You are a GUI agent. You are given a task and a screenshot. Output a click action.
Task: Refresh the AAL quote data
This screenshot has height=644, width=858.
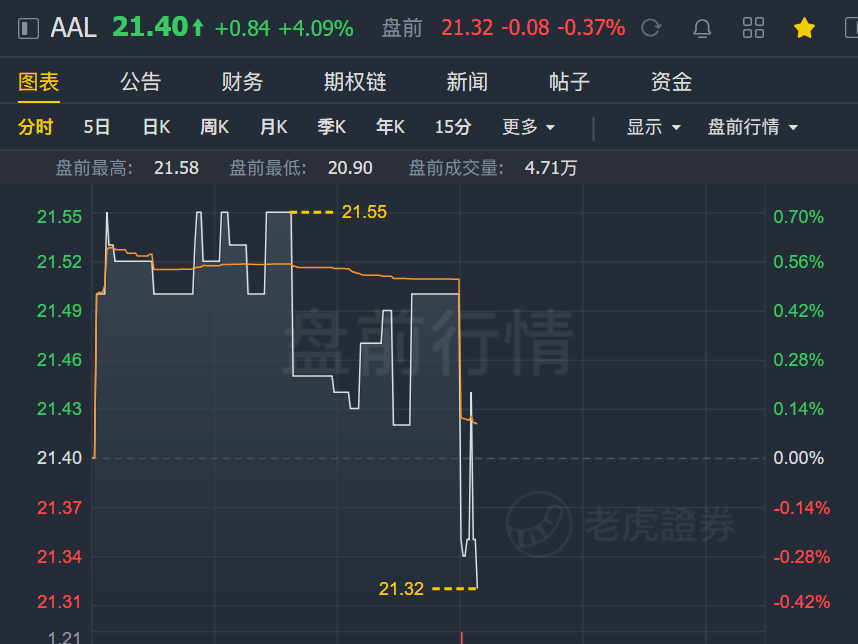(x=651, y=28)
